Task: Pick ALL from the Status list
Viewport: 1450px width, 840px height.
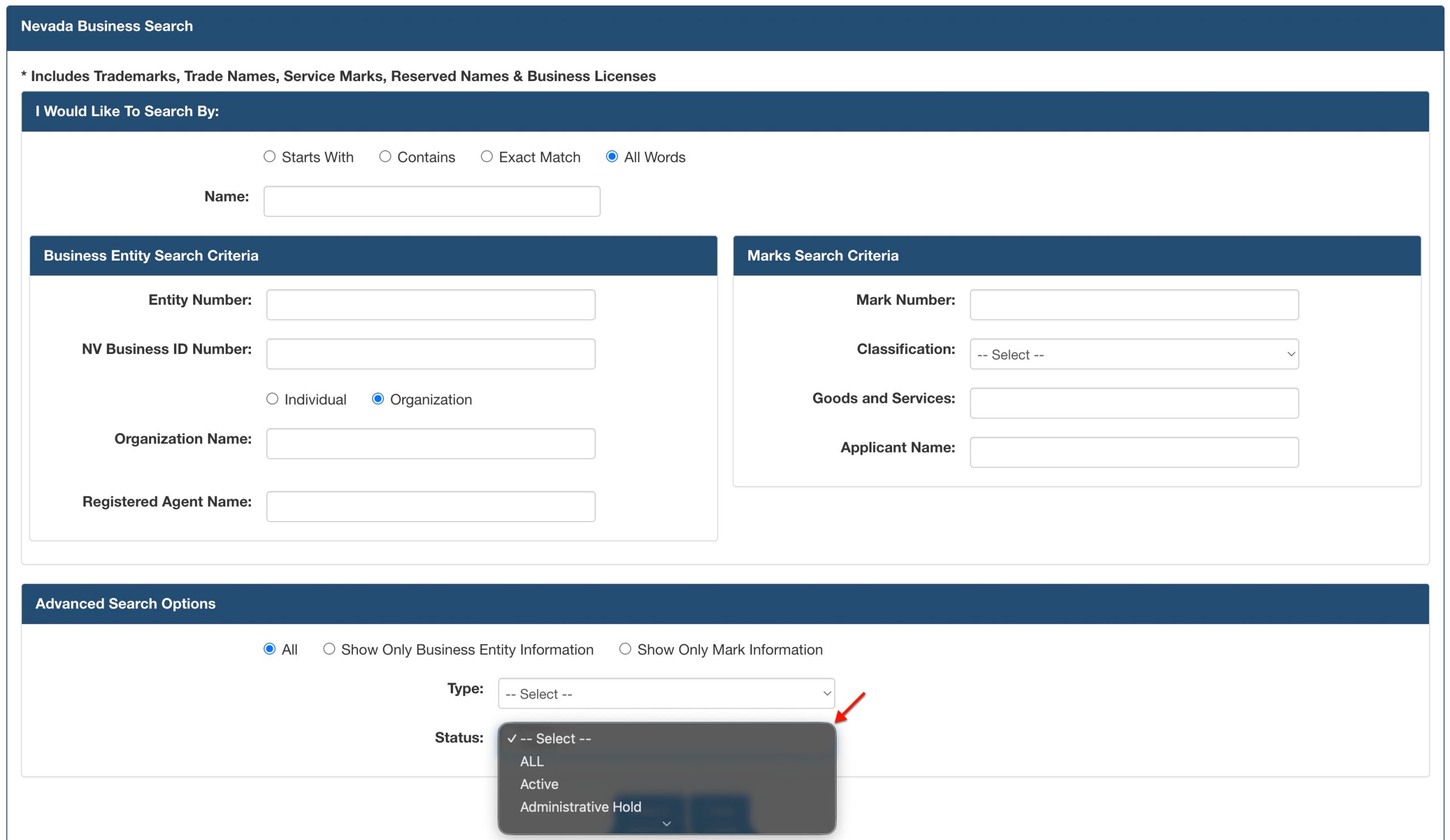Action: pos(666,761)
